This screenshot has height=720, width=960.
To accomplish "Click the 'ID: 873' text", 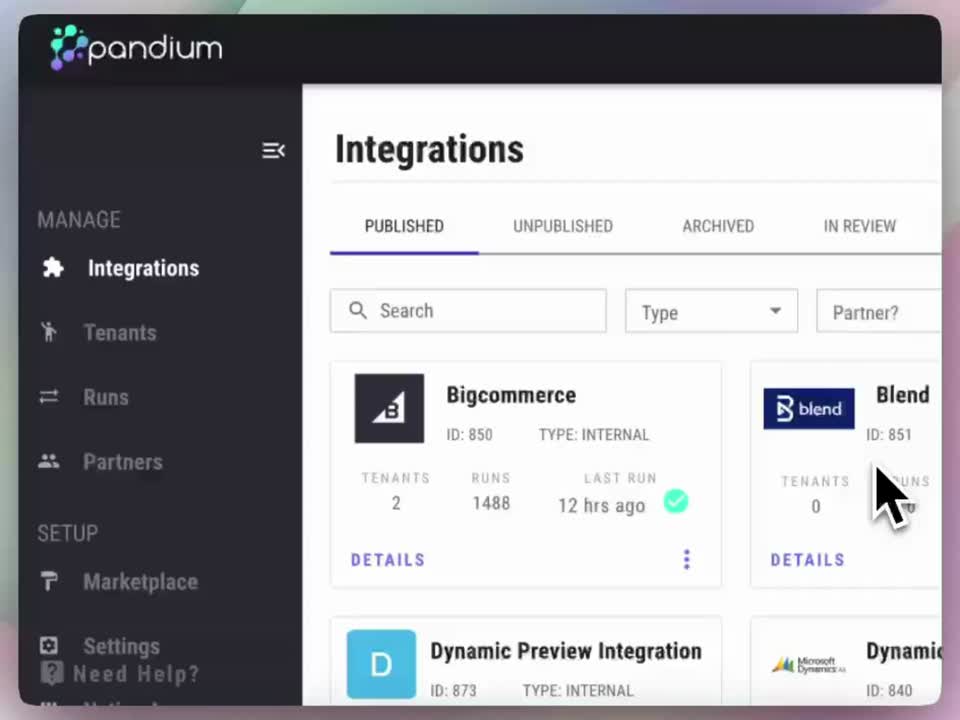I will (453, 691).
